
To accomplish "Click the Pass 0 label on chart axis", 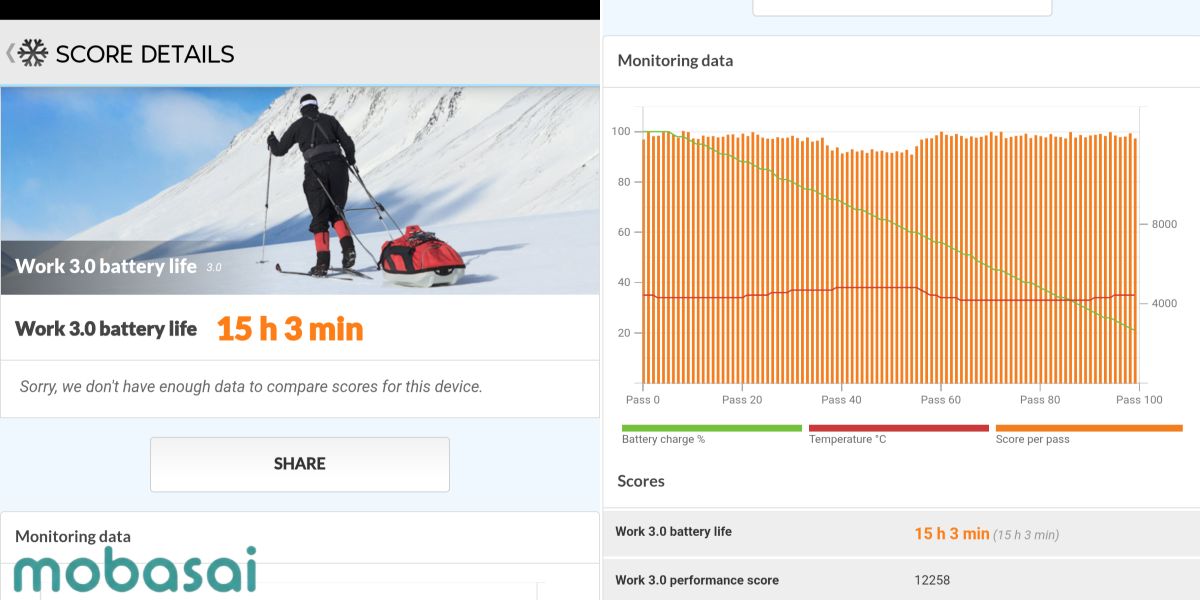I will click(x=642, y=400).
